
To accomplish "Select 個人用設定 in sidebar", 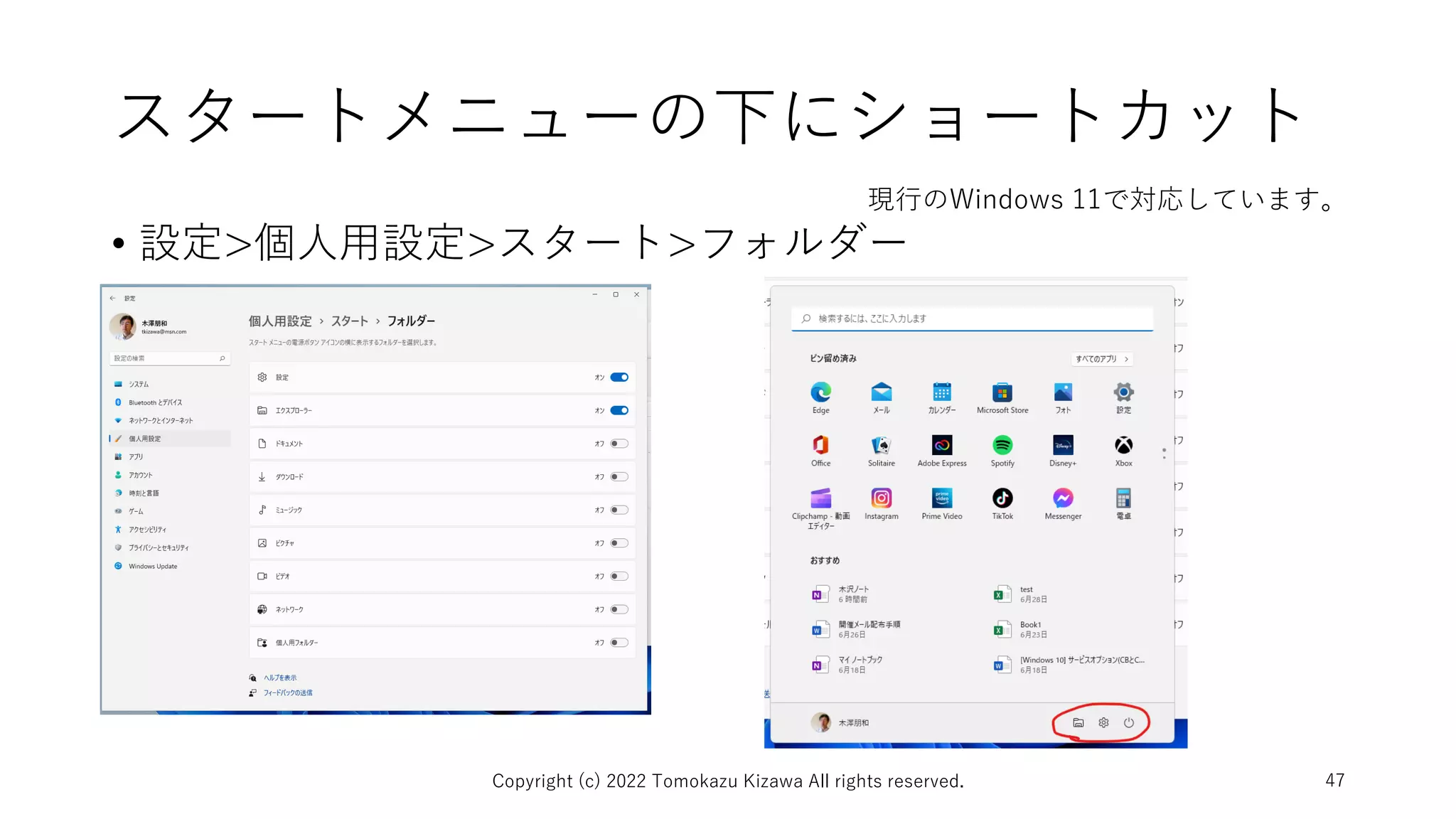I will pyautogui.click(x=169, y=439).
